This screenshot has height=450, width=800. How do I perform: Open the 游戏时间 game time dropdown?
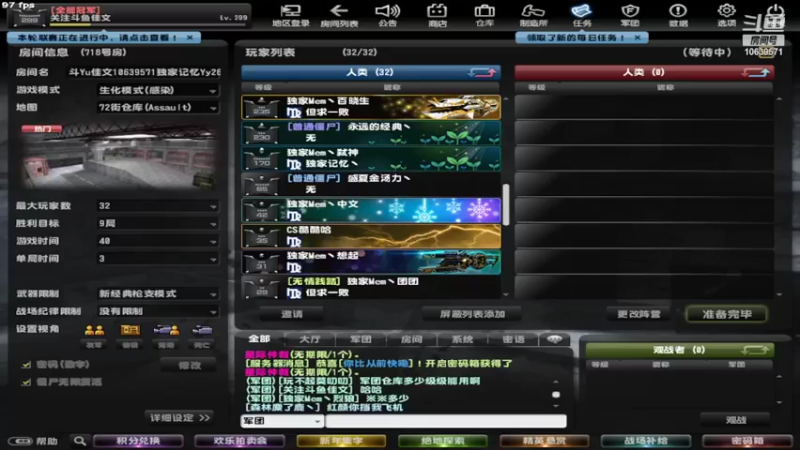[158, 241]
